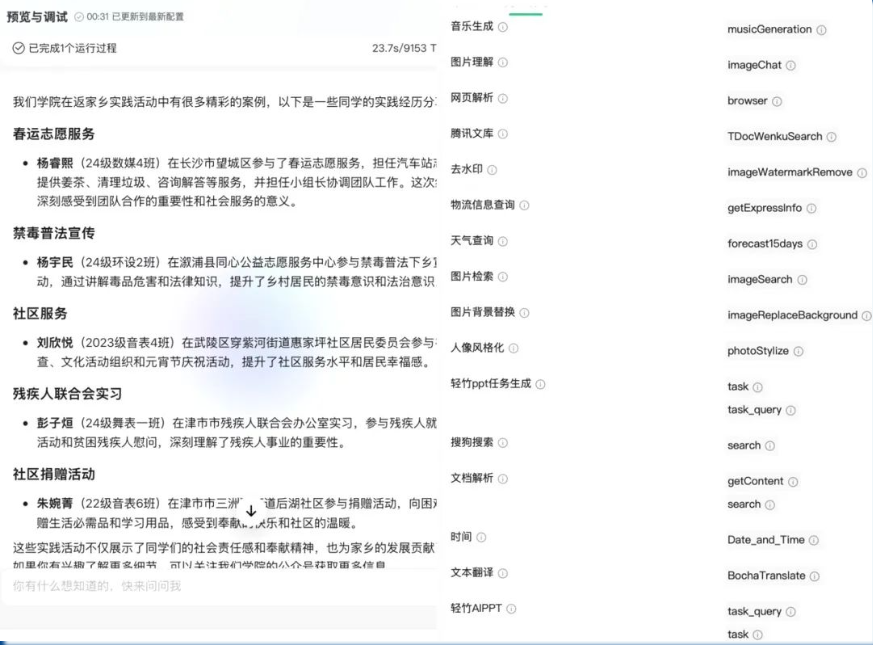The image size is (873, 645).
Task: Click the info icon next to 图片背景替换
Action: [524, 313]
